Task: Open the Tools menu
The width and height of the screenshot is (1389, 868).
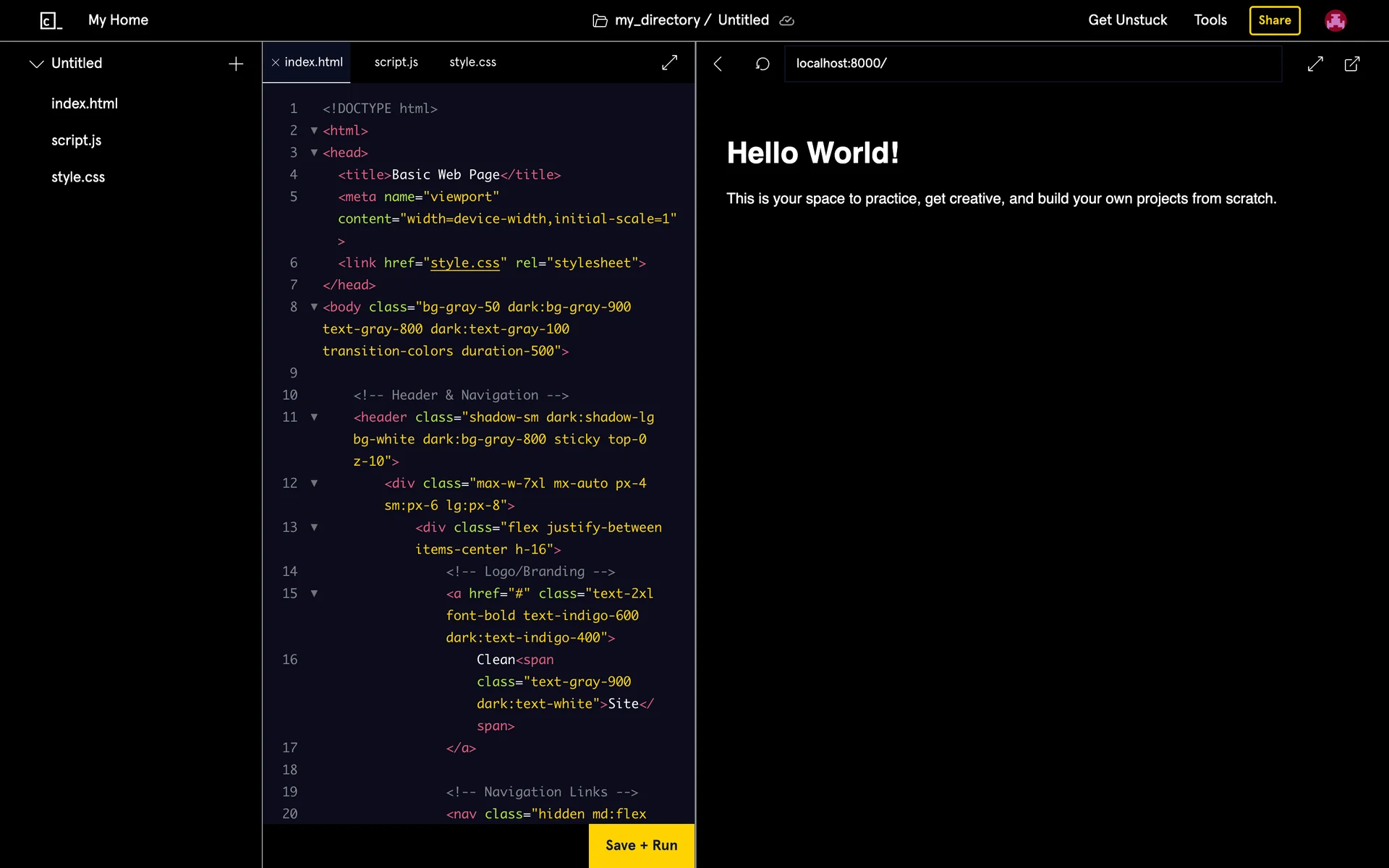Action: (1210, 20)
